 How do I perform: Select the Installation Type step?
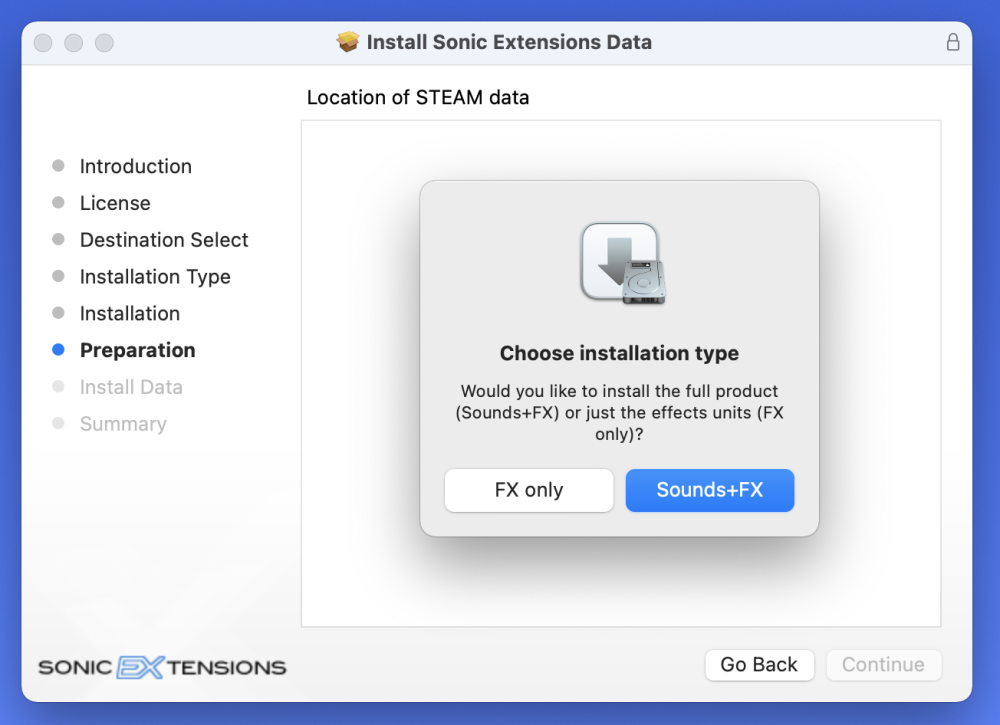(155, 277)
